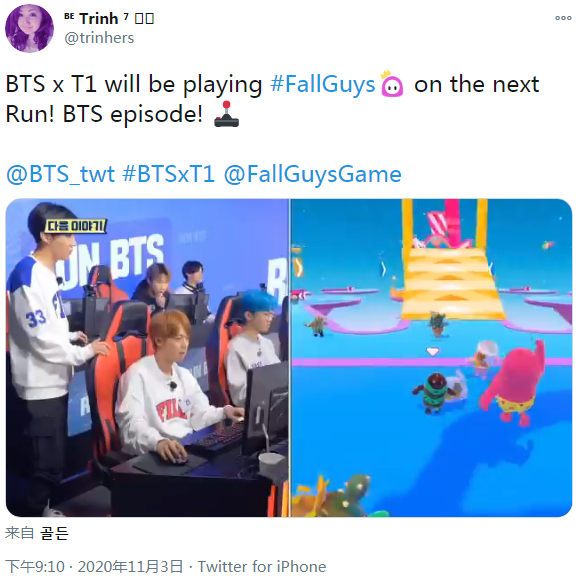This screenshot has height=581, width=579.
Task: Visit the @BTS_twt mention
Action: tap(60, 174)
